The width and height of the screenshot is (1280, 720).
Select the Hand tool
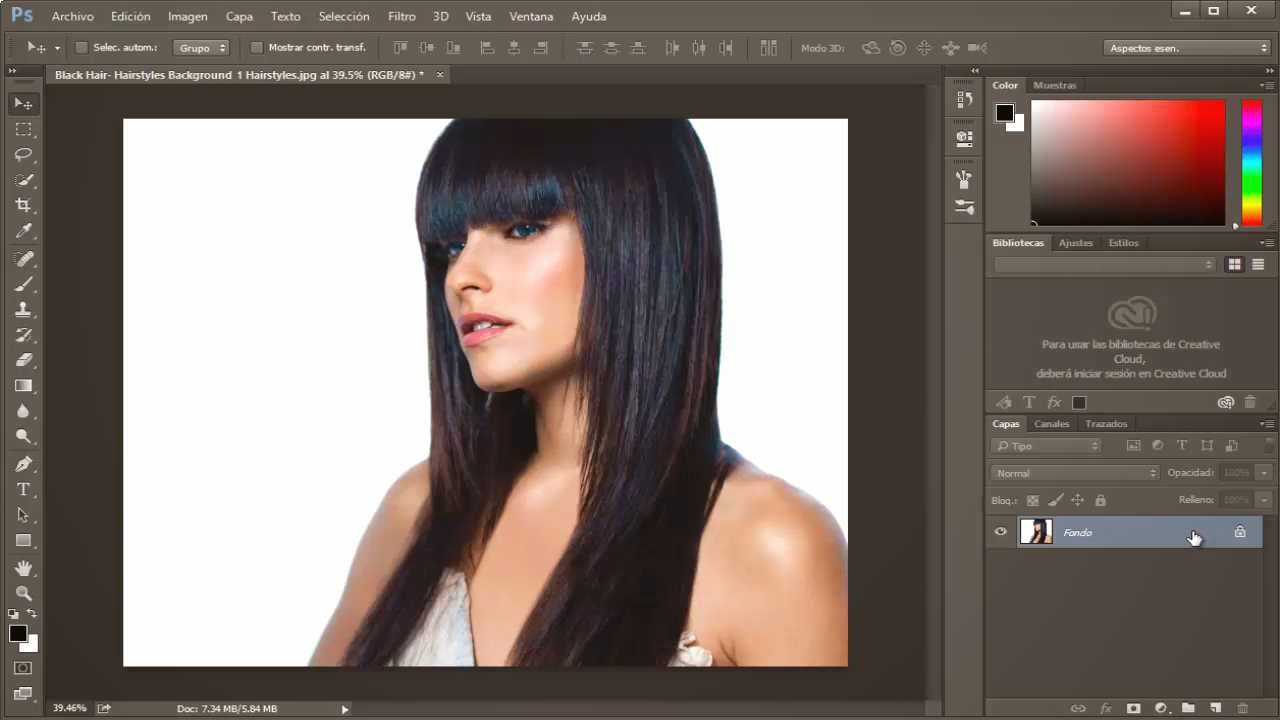(24, 568)
